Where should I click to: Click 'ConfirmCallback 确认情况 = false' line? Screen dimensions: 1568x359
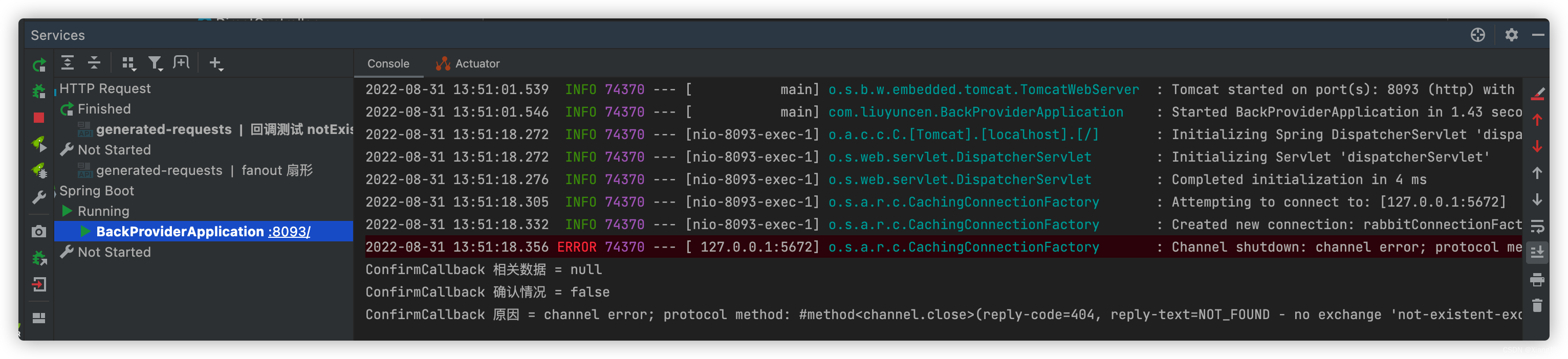tap(487, 293)
